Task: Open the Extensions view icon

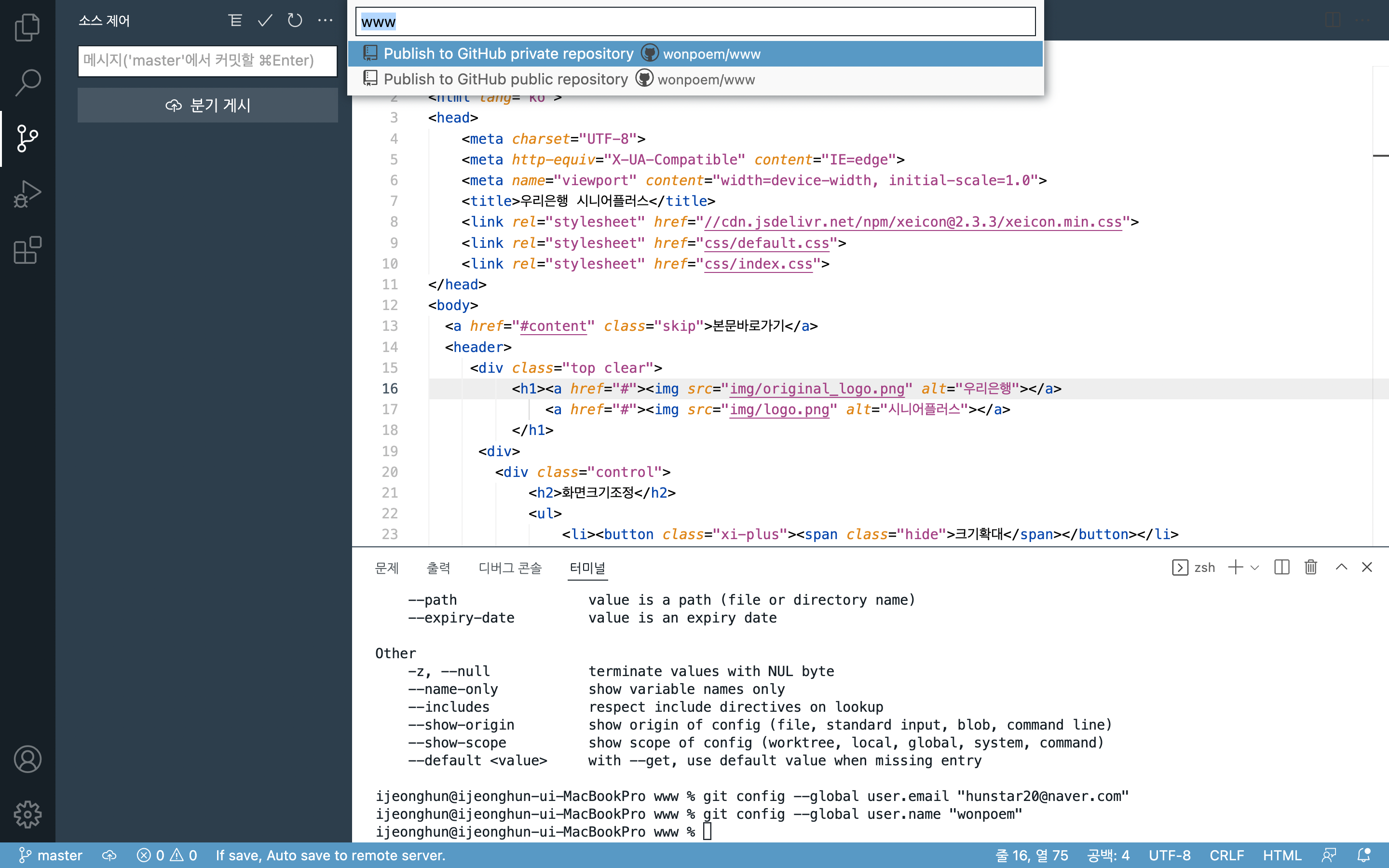Action: click(27, 250)
